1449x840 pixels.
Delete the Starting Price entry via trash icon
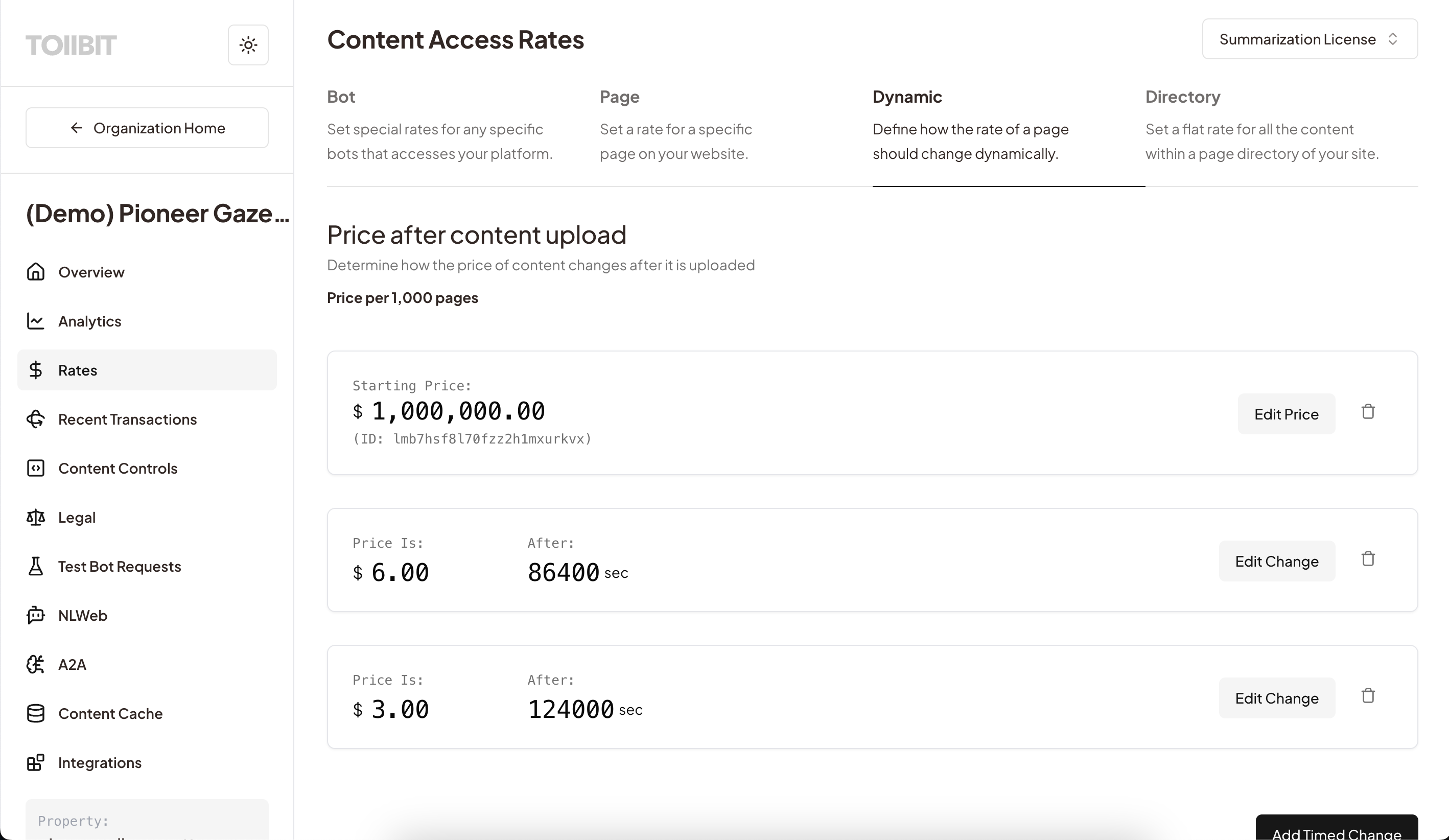point(1368,412)
